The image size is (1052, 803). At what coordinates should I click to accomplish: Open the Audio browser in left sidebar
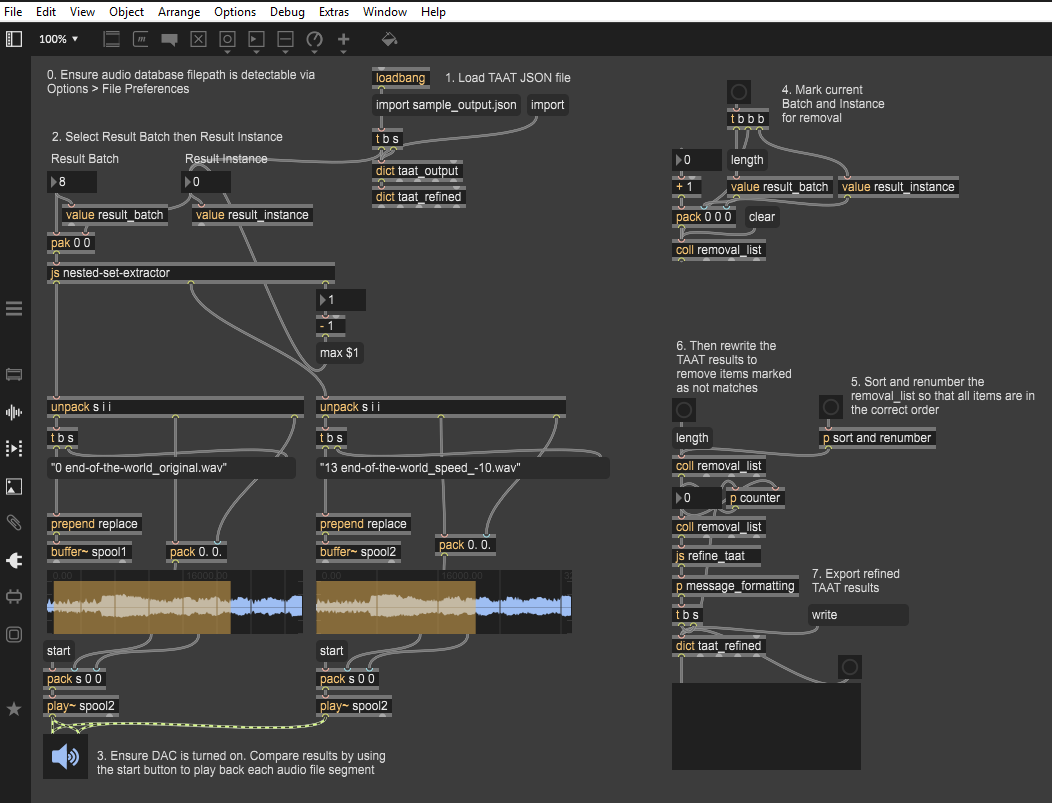coord(14,412)
